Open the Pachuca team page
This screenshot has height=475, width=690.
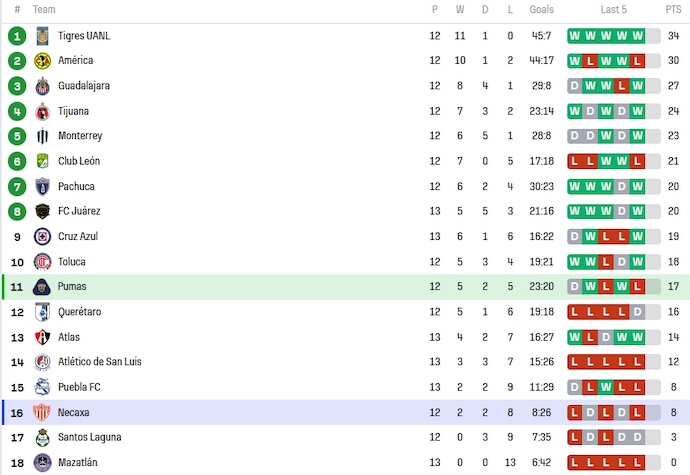pos(76,186)
